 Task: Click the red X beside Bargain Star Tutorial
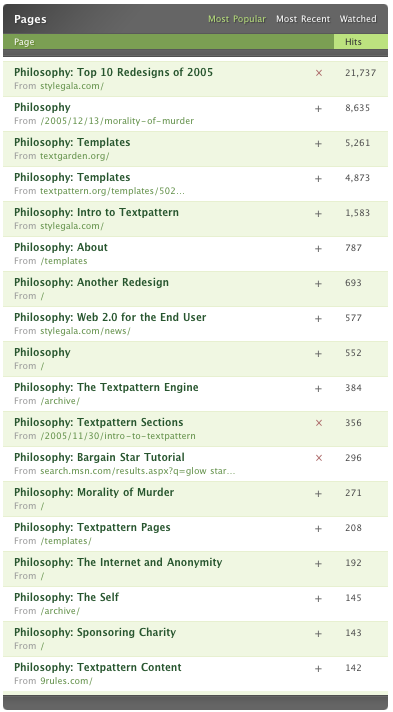[x=318, y=458]
